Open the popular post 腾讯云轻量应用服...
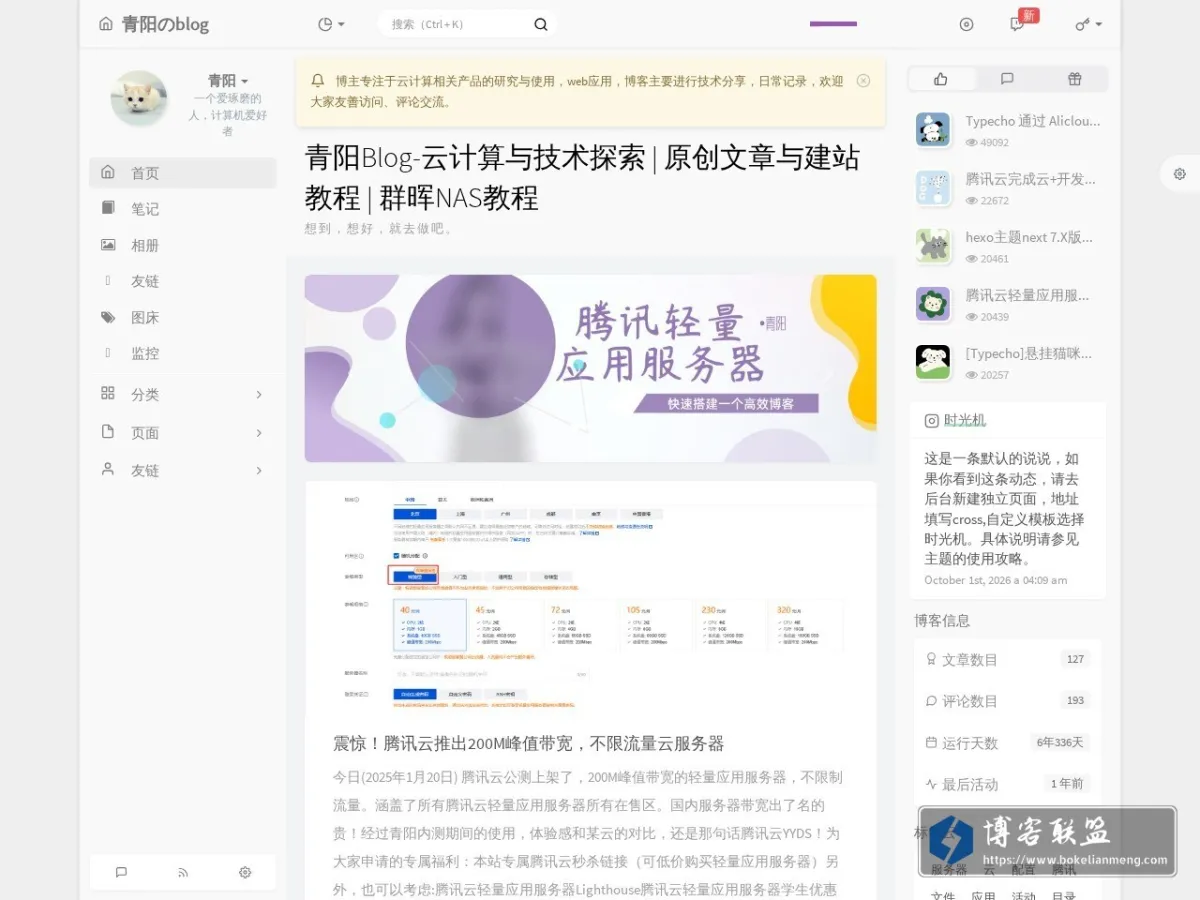1200x900 pixels. 1027,295
